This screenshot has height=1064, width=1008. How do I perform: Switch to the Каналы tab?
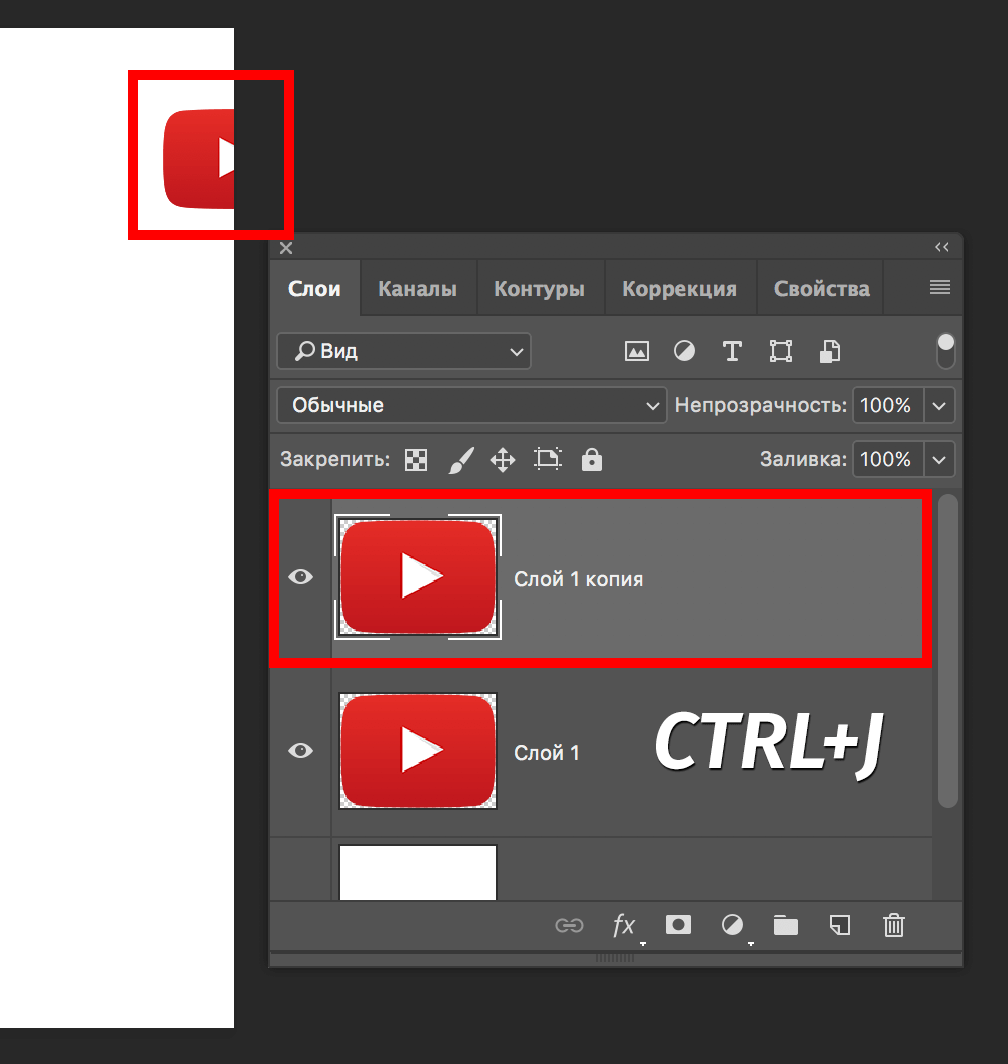417,289
